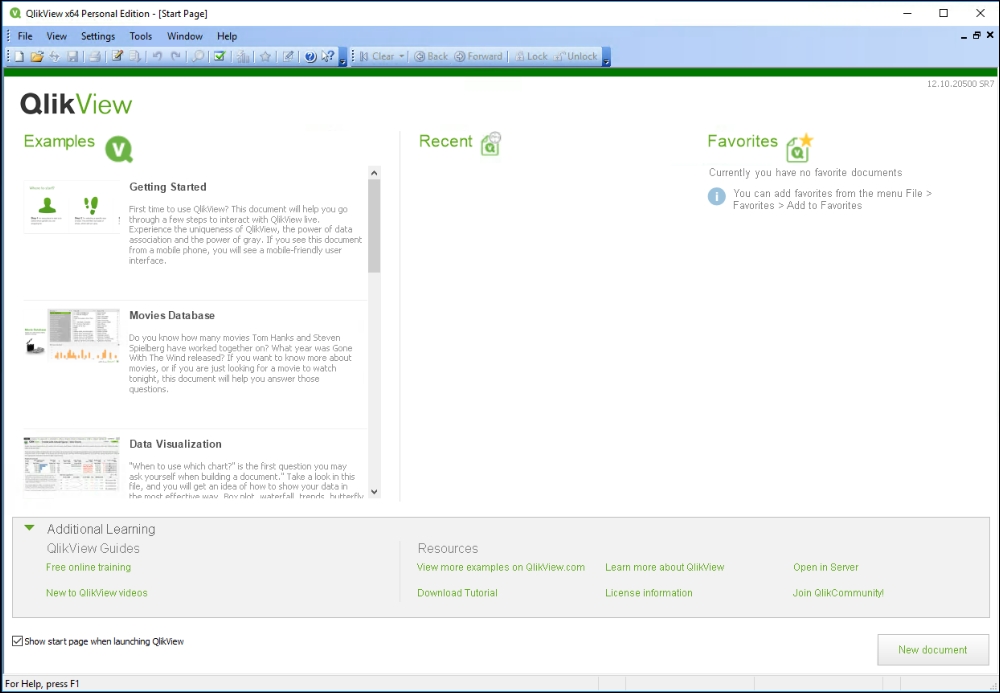Click the Unlock selections toolbar button

point(576,57)
